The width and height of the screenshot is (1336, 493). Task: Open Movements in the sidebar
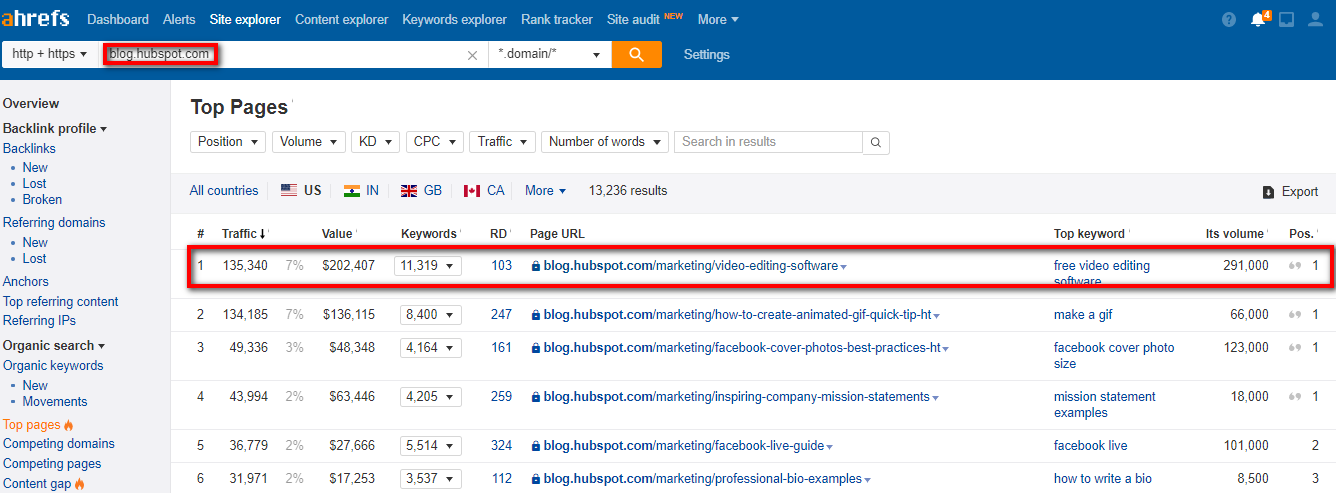pyautogui.click(x=55, y=401)
